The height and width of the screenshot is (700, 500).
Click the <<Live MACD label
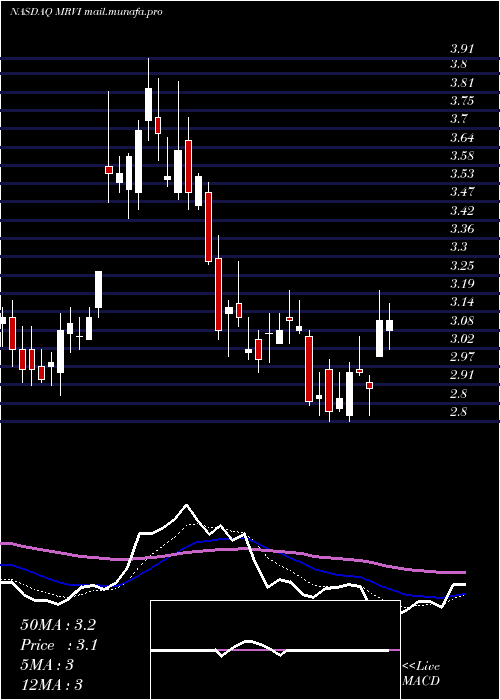(x=421, y=673)
